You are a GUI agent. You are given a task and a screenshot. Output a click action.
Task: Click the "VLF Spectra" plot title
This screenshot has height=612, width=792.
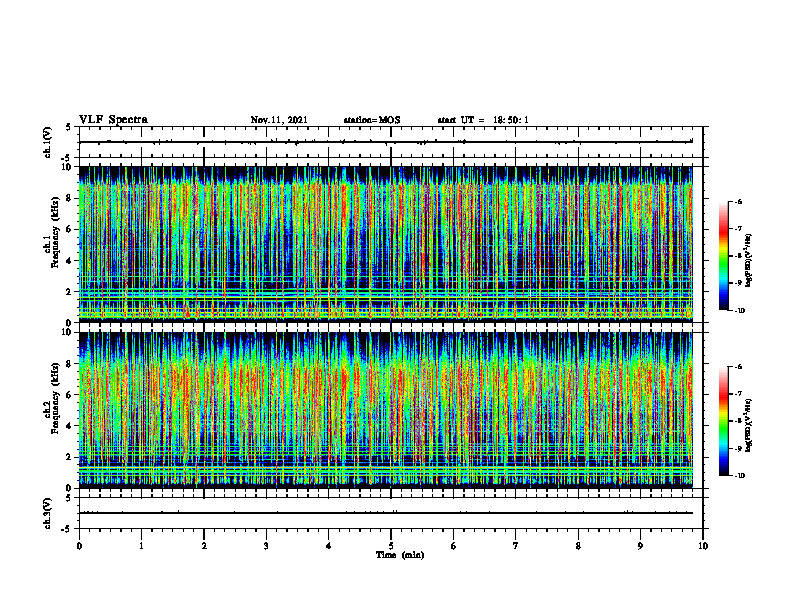click(x=113, y=120)
